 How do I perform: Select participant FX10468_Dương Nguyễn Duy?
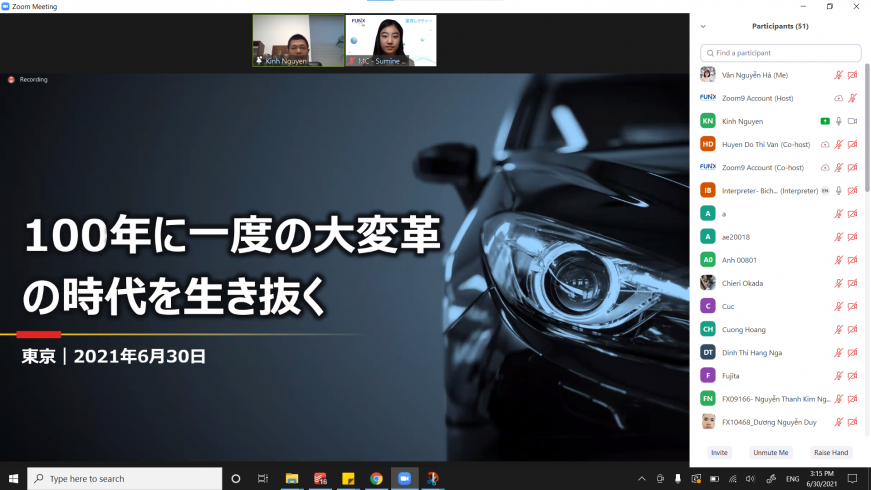coord(780,422)
